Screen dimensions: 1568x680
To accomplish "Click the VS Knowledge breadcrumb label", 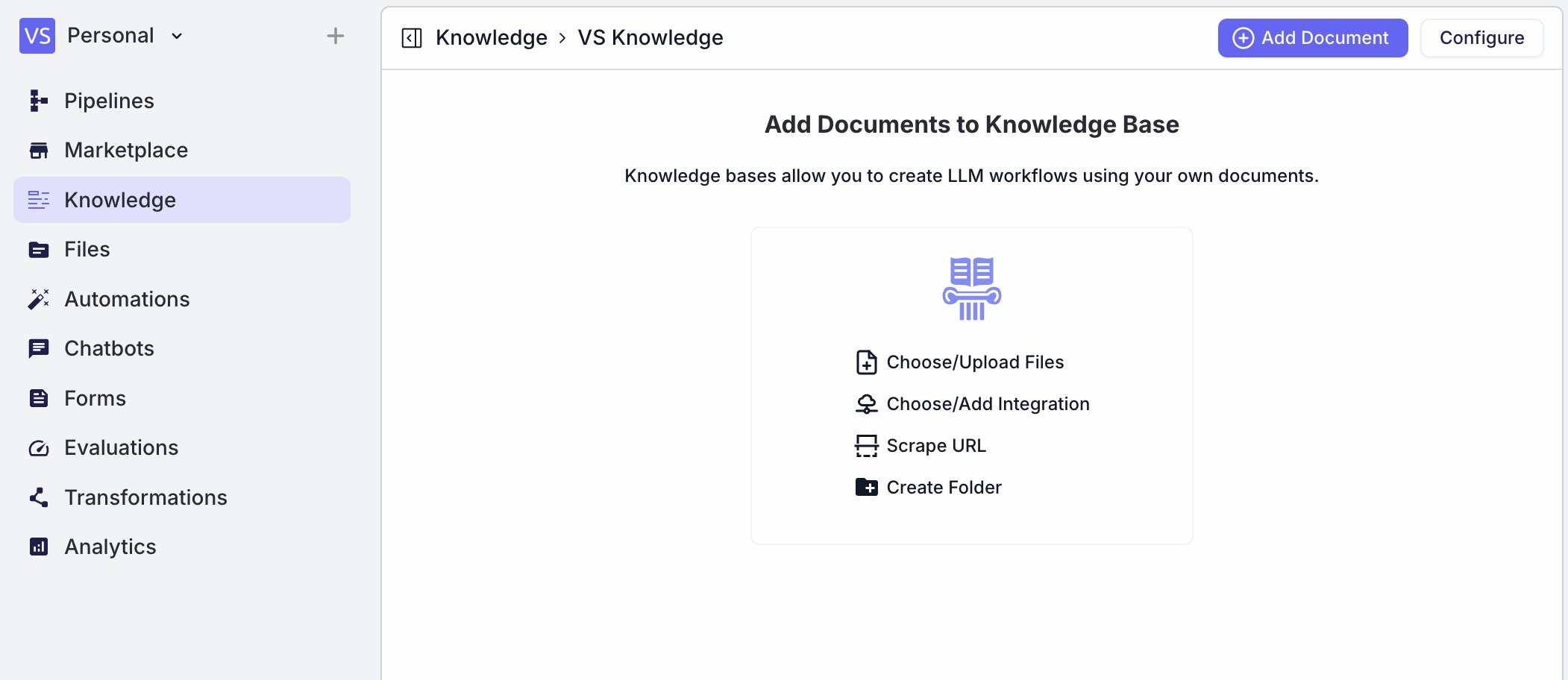I will [650, 37].
